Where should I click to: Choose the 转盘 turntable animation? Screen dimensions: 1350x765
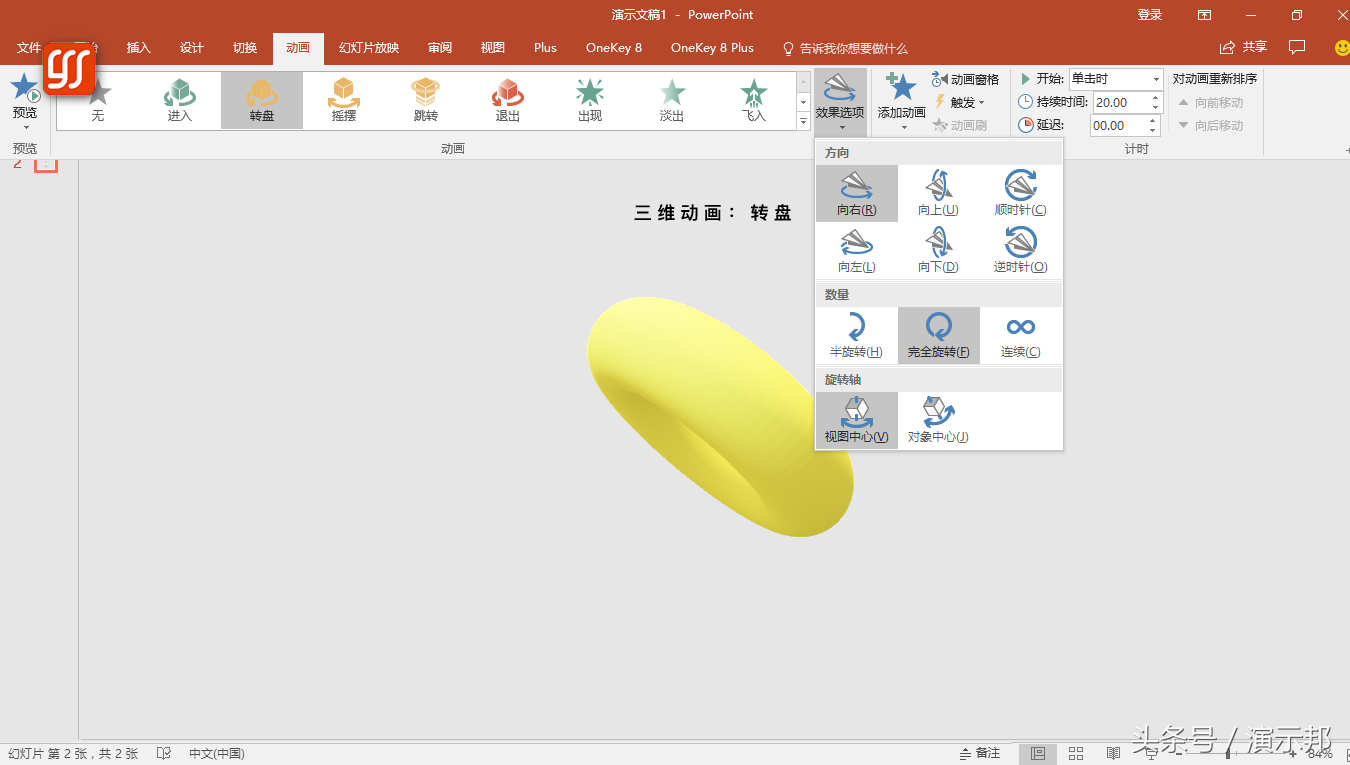[262, 100]
